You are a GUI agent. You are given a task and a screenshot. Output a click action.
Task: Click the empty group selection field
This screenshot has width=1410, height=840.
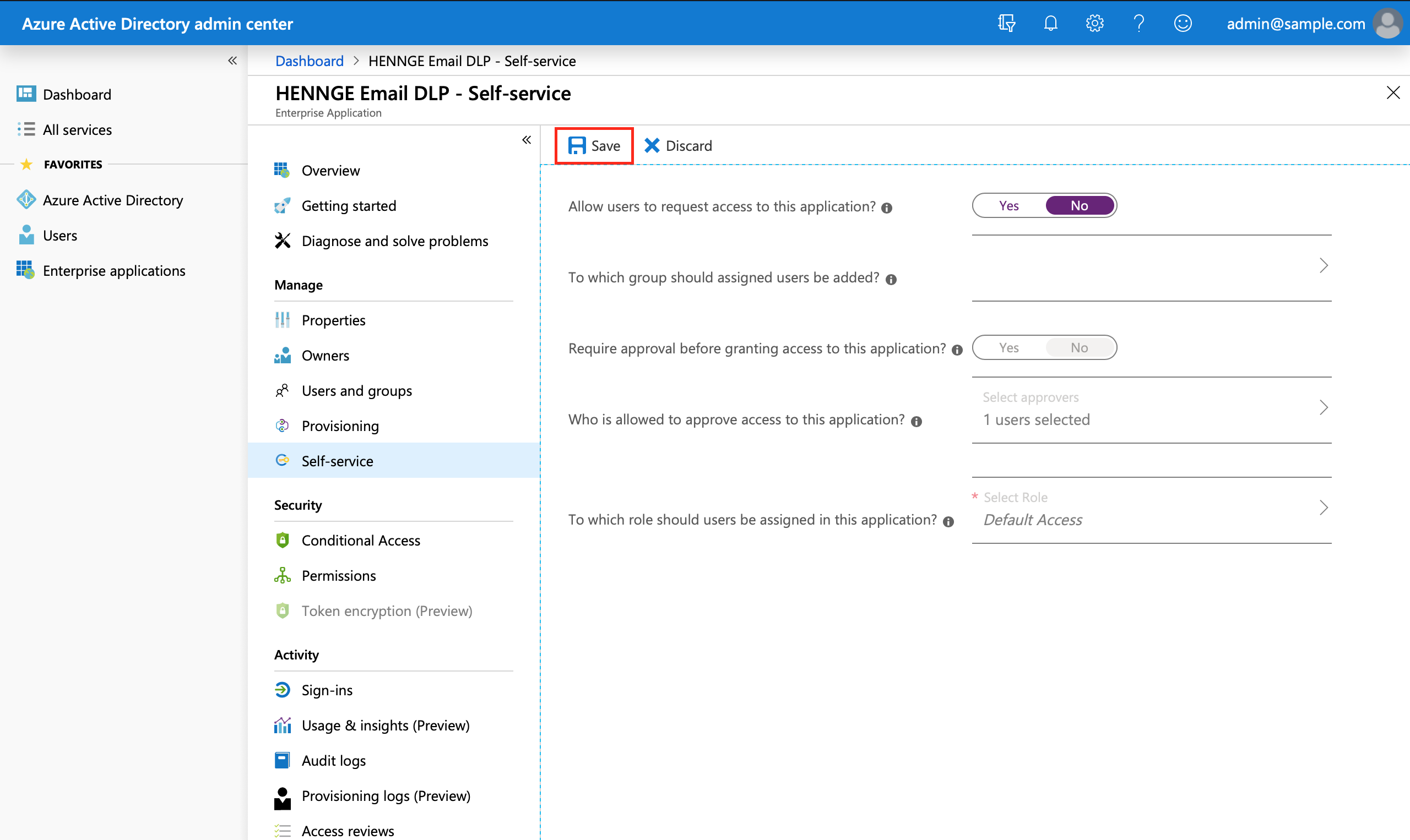1151,268
